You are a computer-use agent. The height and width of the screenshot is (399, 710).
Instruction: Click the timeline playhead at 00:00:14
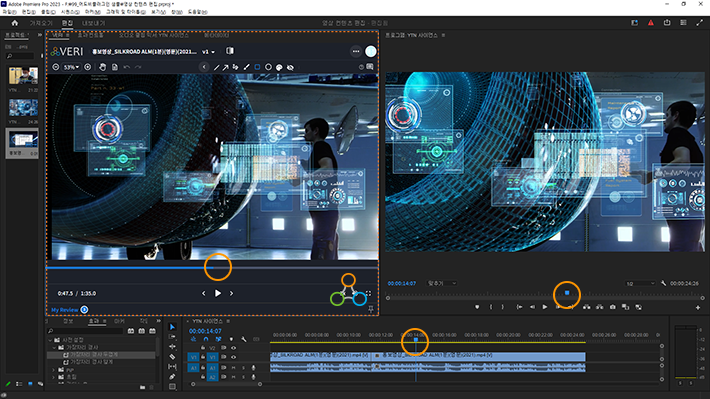[x=416, y=340]
